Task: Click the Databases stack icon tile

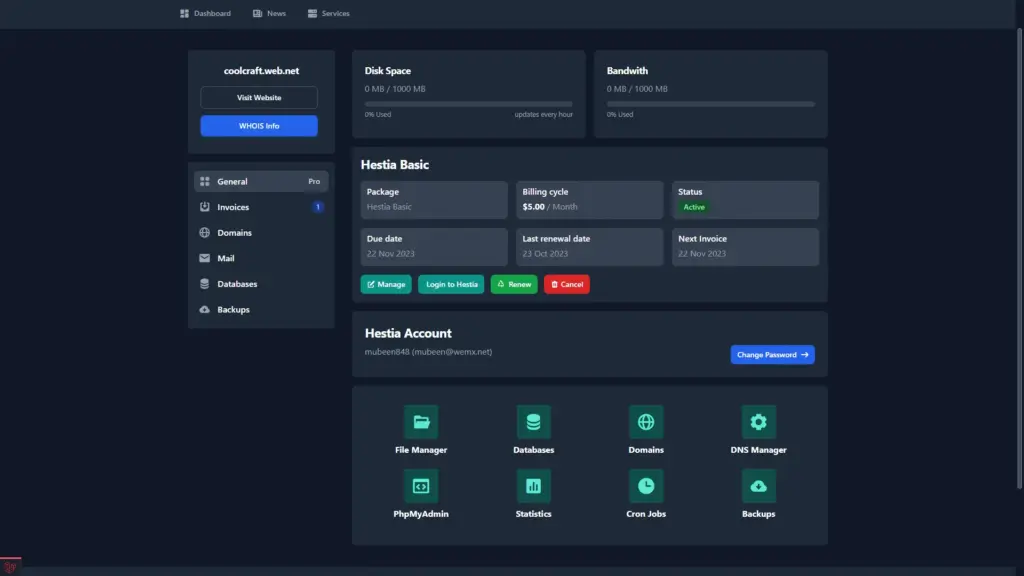Action: [x=533, y=422]
